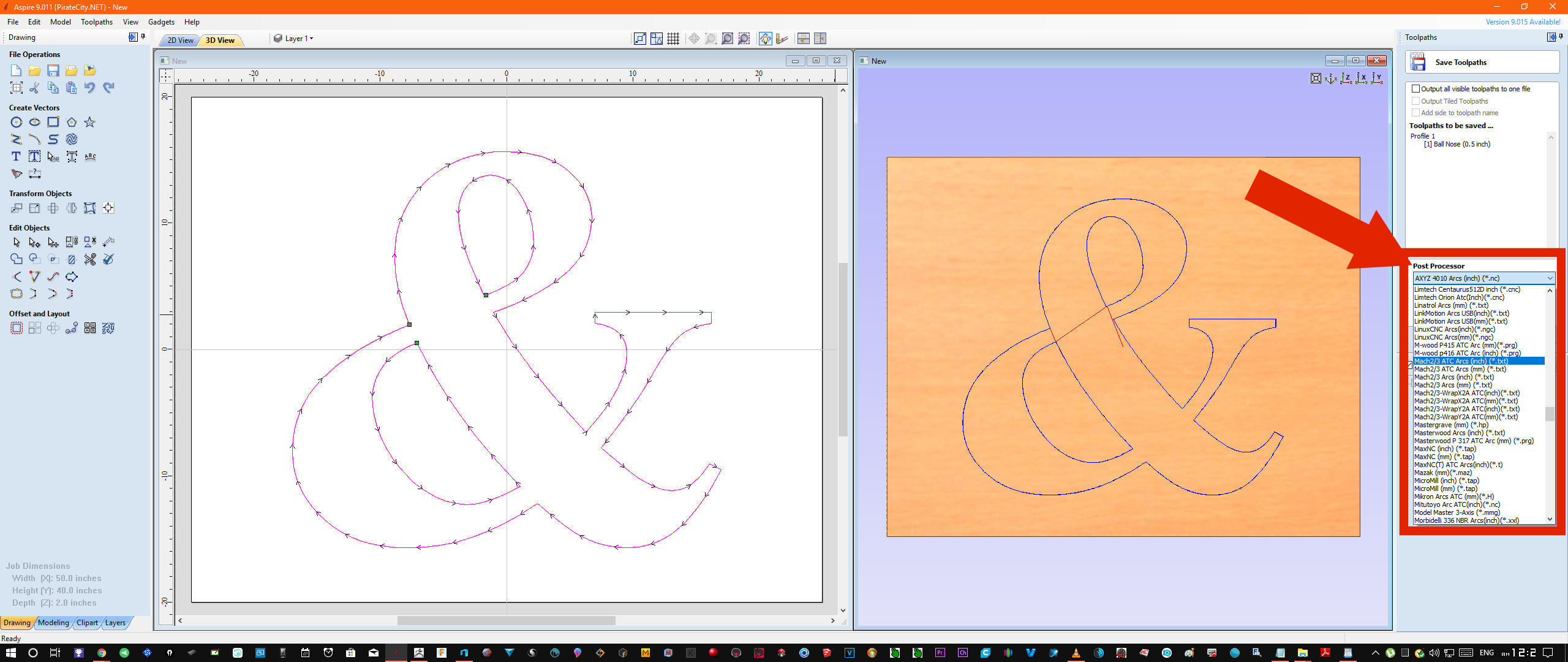The width and height of the screenshot is (1568, 662).
Task: Click the Save Toolpaths disk icon
Action: 1418,62
